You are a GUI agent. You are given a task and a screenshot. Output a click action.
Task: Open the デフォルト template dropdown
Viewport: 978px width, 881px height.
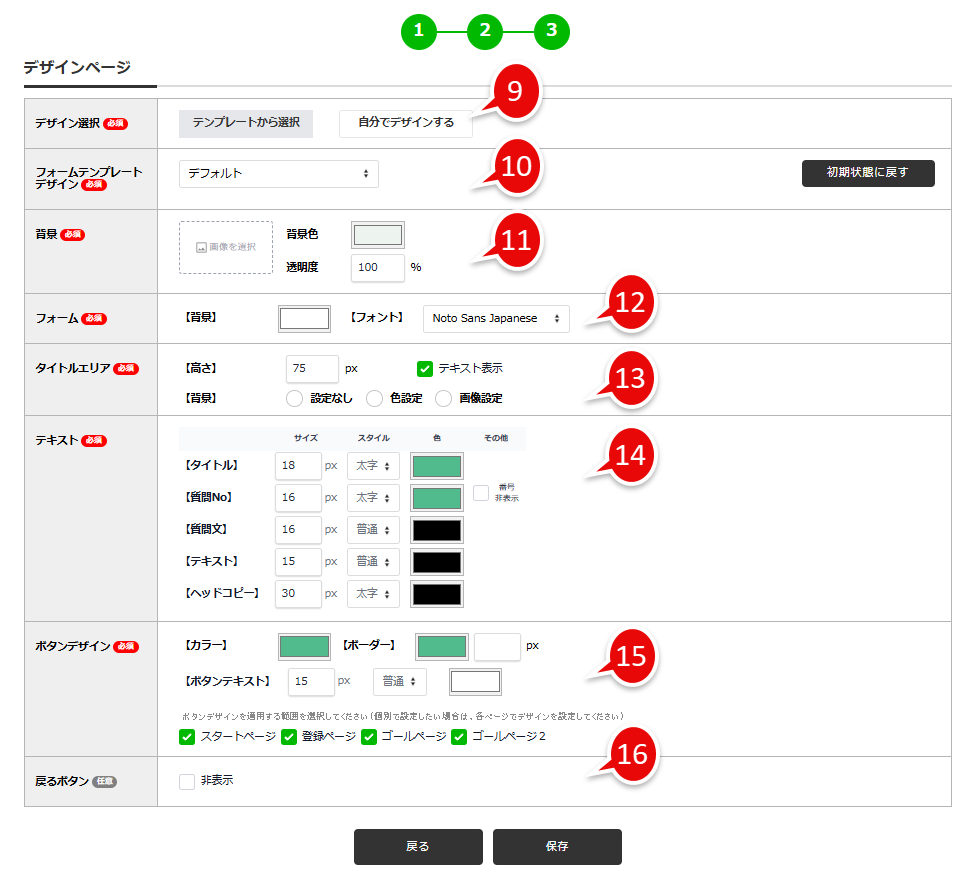point(279,173)
